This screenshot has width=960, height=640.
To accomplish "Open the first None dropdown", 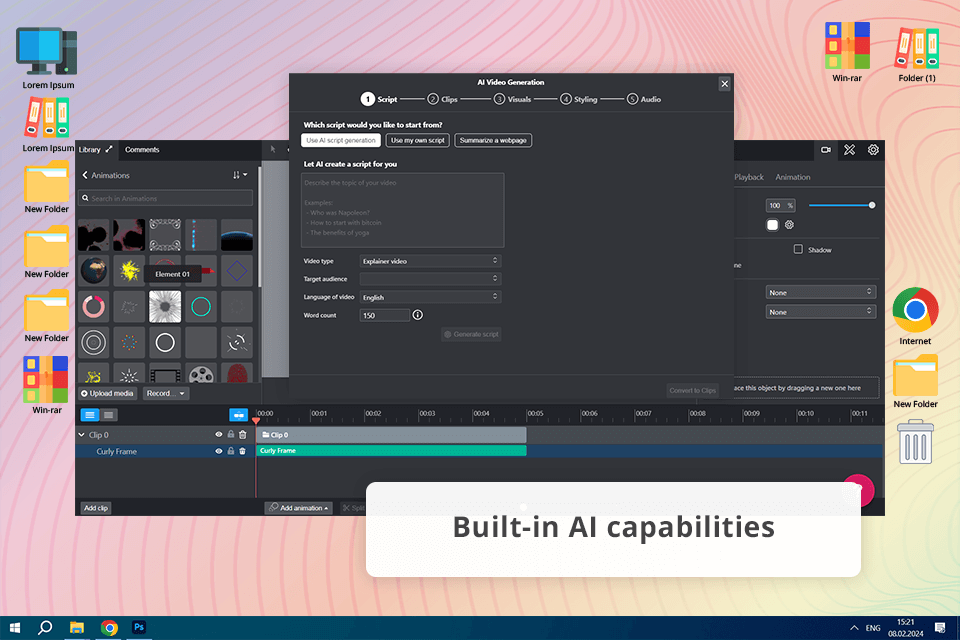I will point(820,292).
